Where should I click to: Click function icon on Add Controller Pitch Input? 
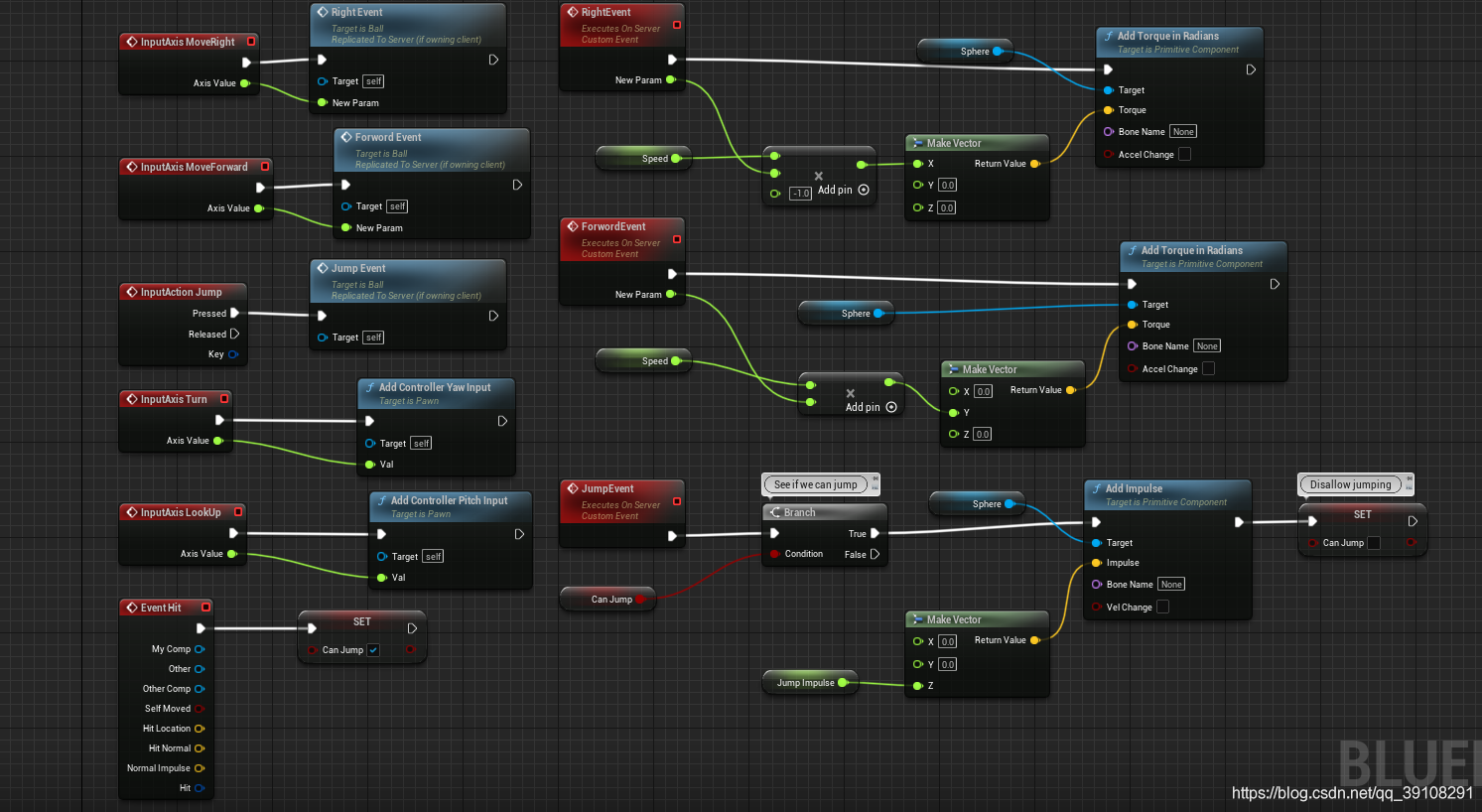[381, 500]
